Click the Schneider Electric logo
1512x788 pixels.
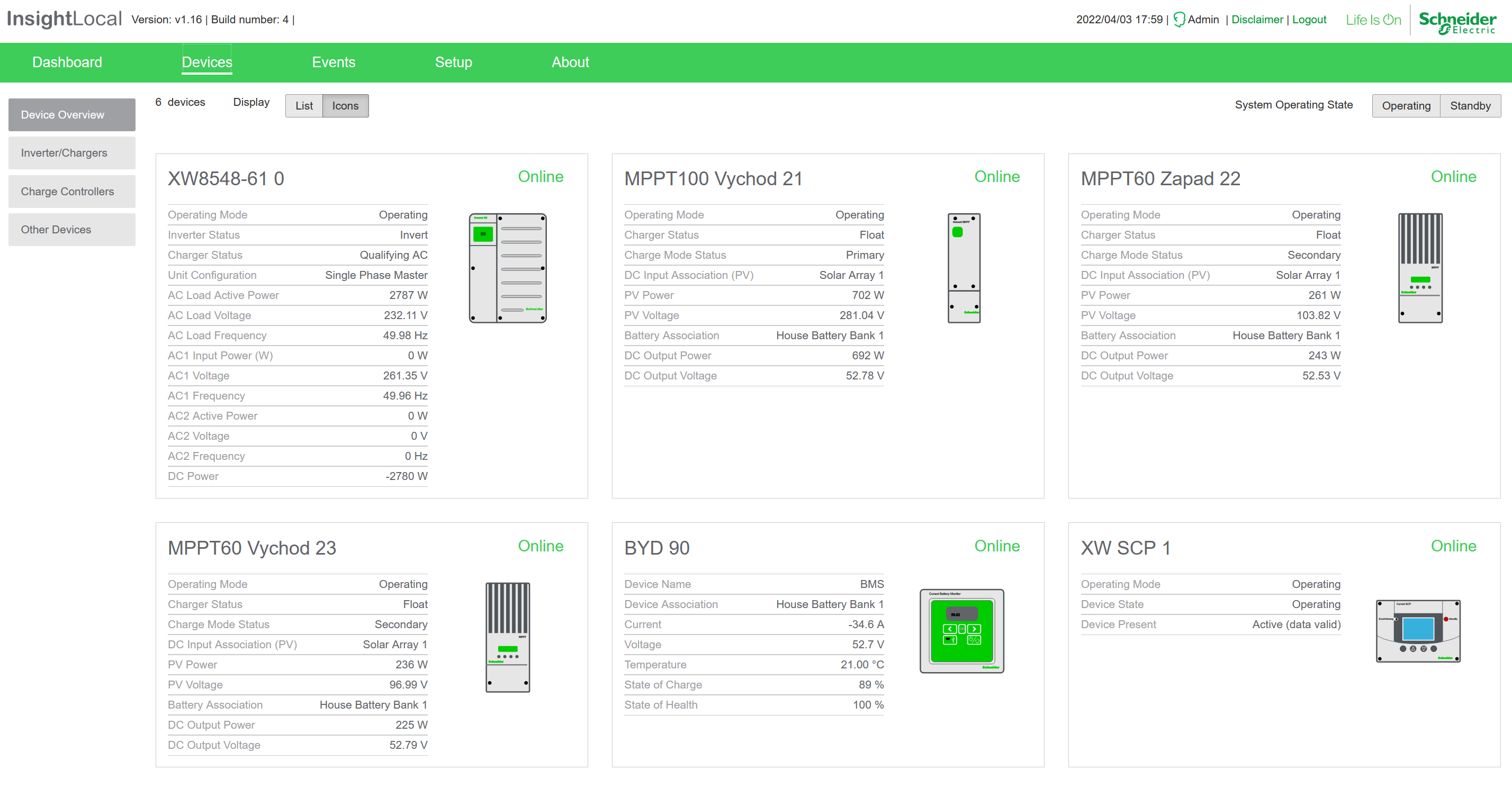pyautogui.click(x=1457, y=22)
